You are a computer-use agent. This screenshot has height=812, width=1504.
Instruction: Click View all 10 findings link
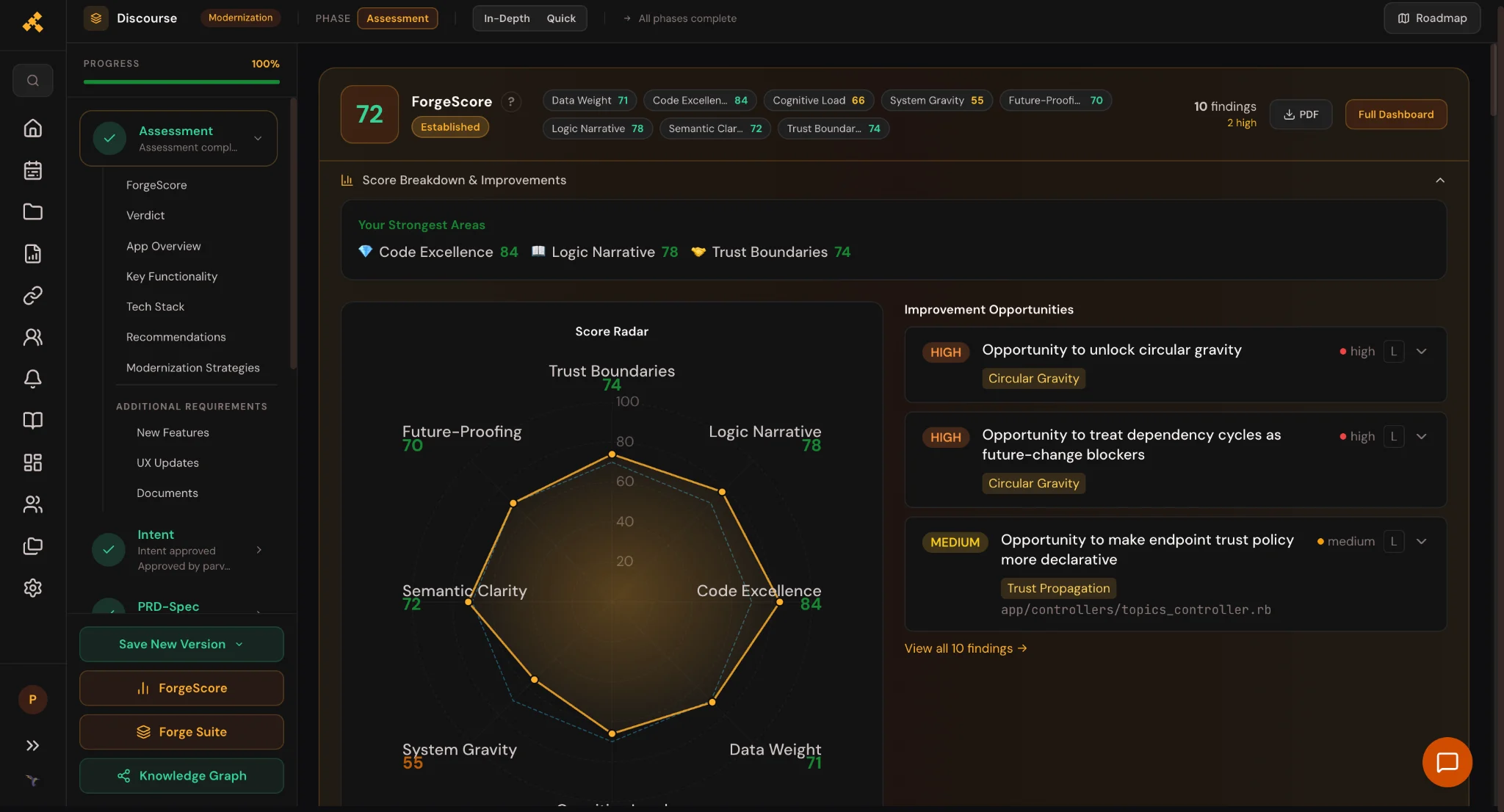coord(965,649)
